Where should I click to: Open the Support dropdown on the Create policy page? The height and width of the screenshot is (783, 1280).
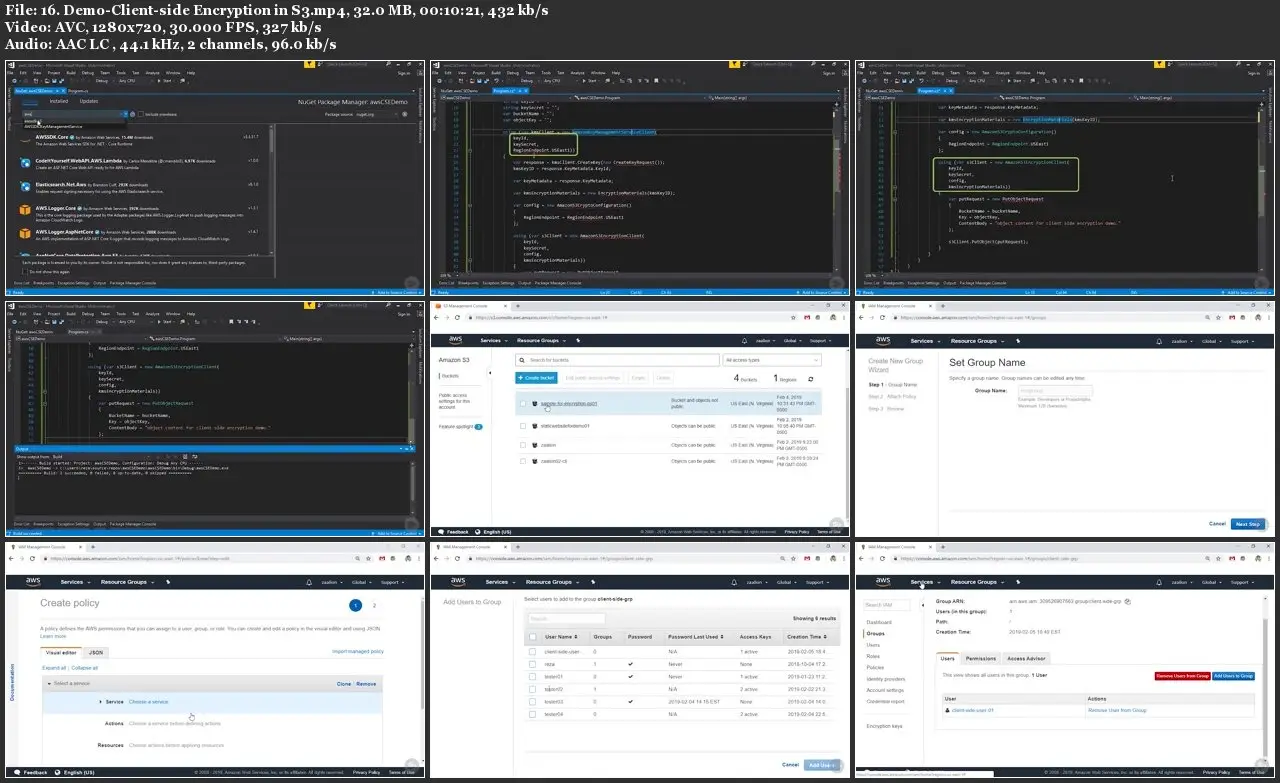point(391,582)
